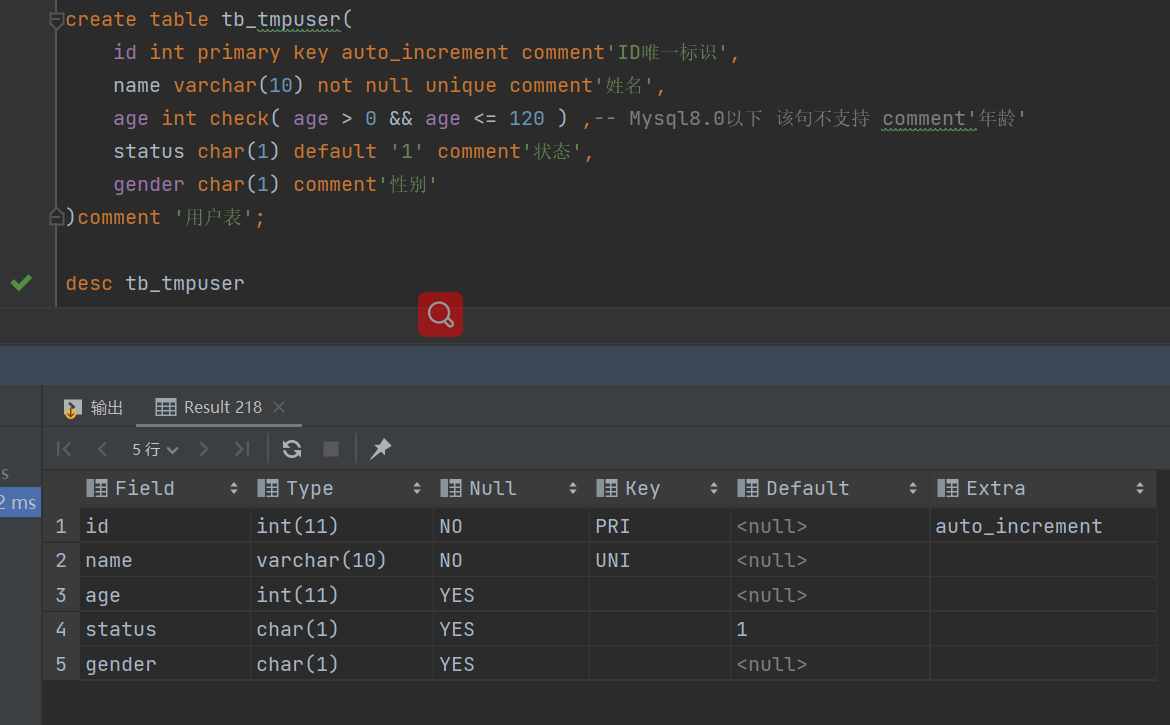
Task: Close the Result 218 tab
Action: [x=279, y=407]
